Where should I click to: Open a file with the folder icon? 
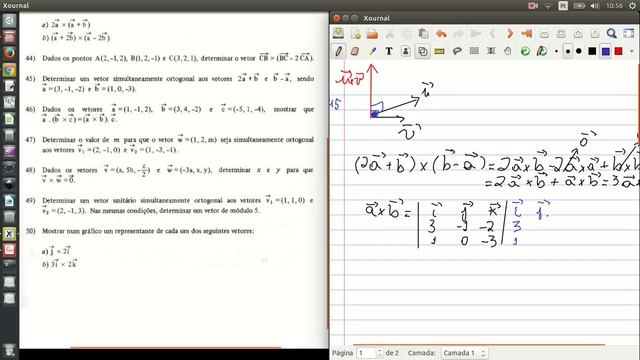[x=372, y=33]
